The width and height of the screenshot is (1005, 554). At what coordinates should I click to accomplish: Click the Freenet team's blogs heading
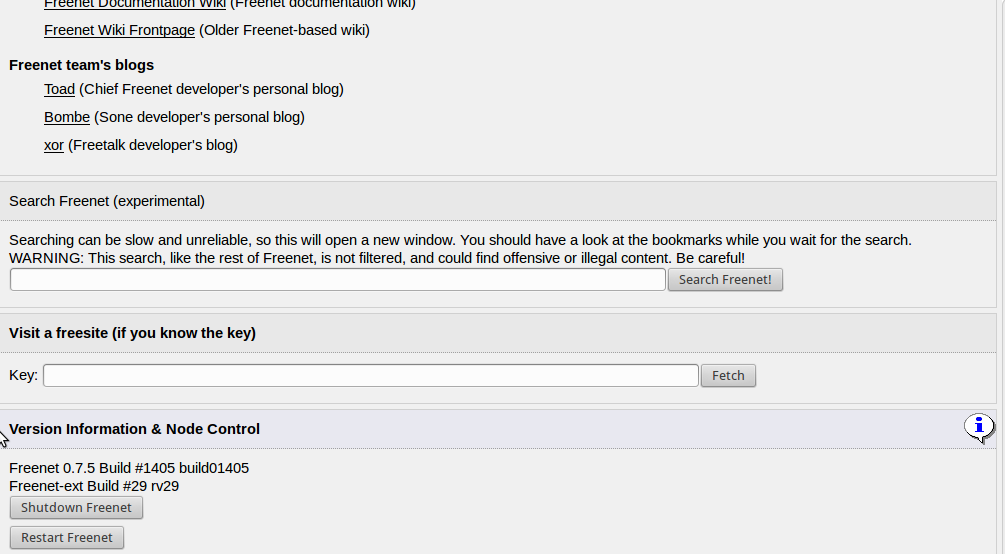[x=81, y=65]
